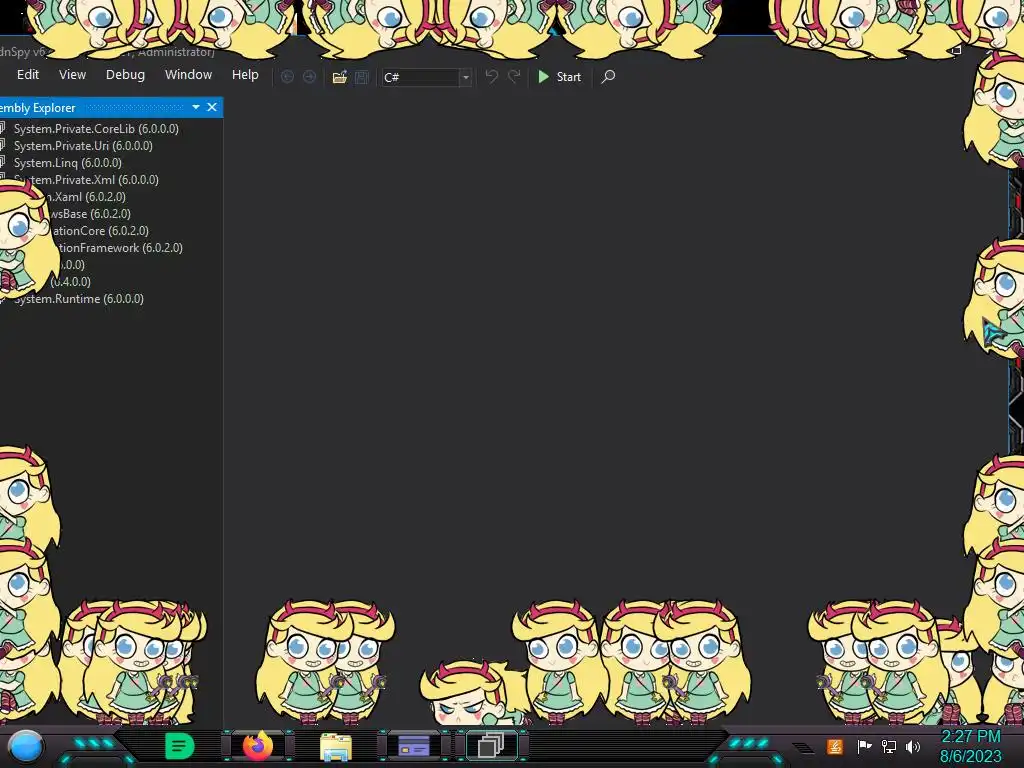The height and width of the screenshot is (768, 1024).
Task: Click the save all disk icon
Action: point(362,77)
